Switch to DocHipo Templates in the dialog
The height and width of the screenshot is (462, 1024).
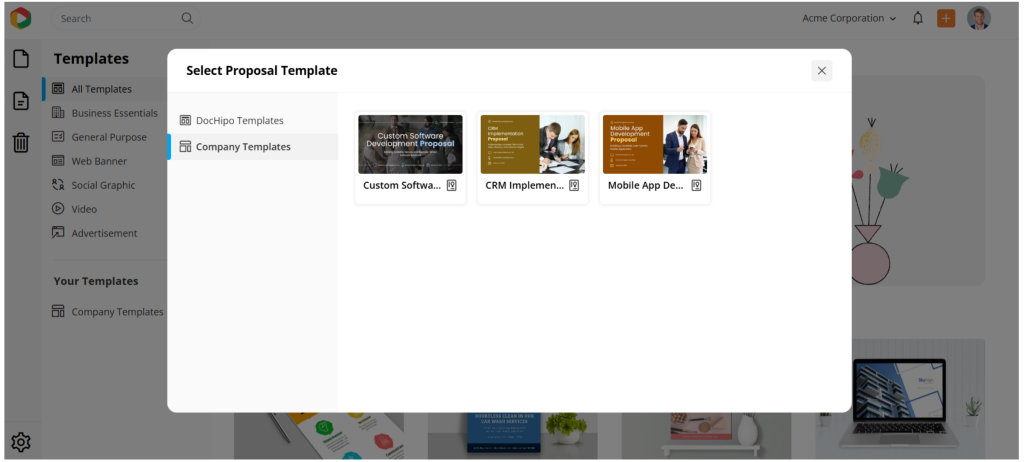(253, 120)
